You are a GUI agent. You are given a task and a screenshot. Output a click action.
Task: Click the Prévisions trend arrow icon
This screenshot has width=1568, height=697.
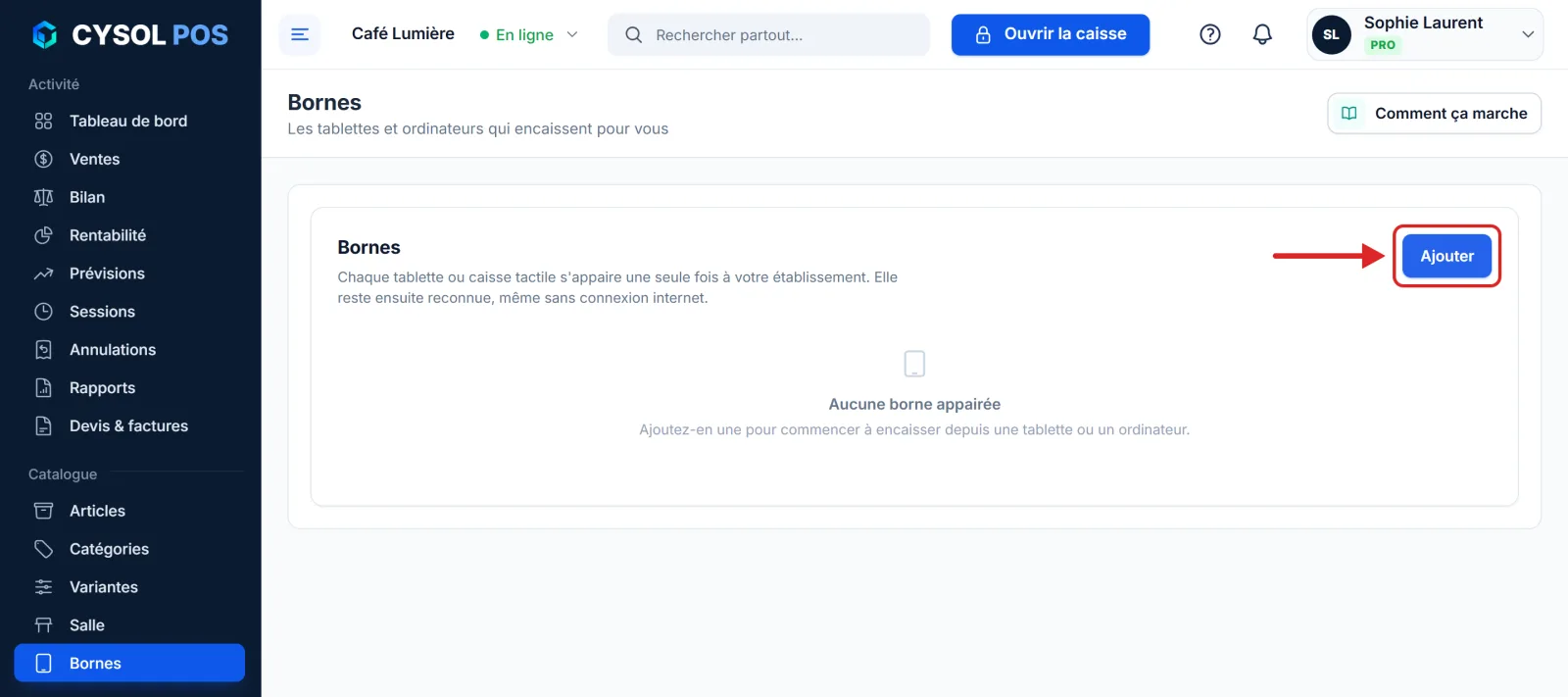point(43,274)
